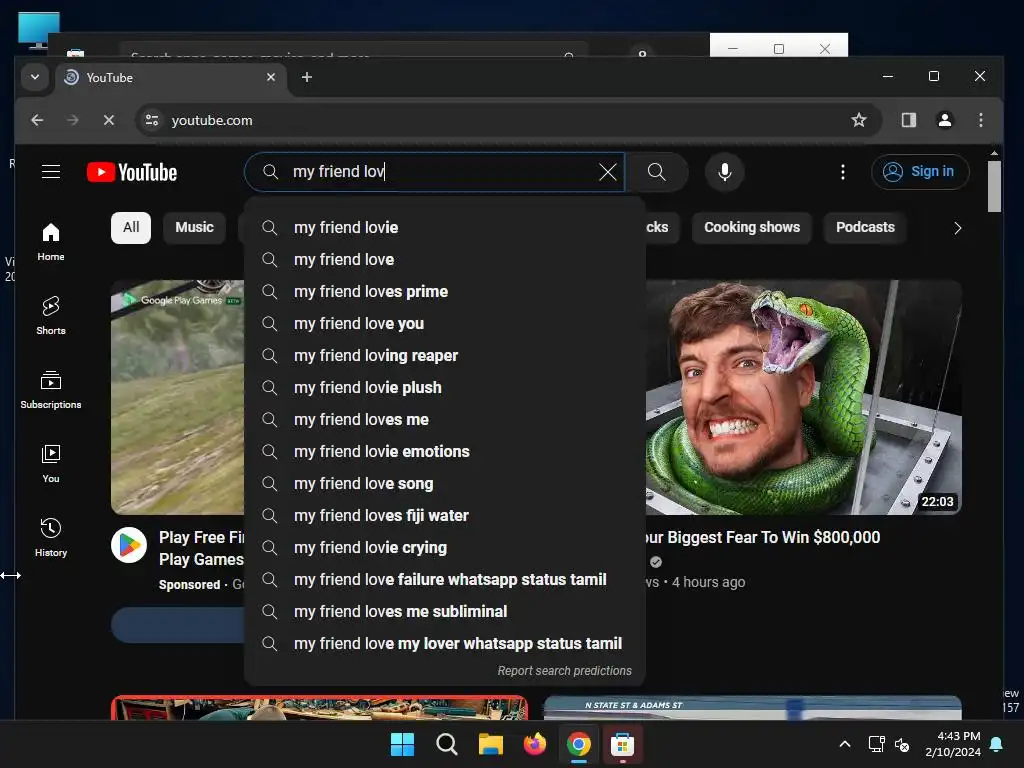Choose suggestion 'my friend lovie plush'
The image size is (1024, 768).
tap(445, 387)
